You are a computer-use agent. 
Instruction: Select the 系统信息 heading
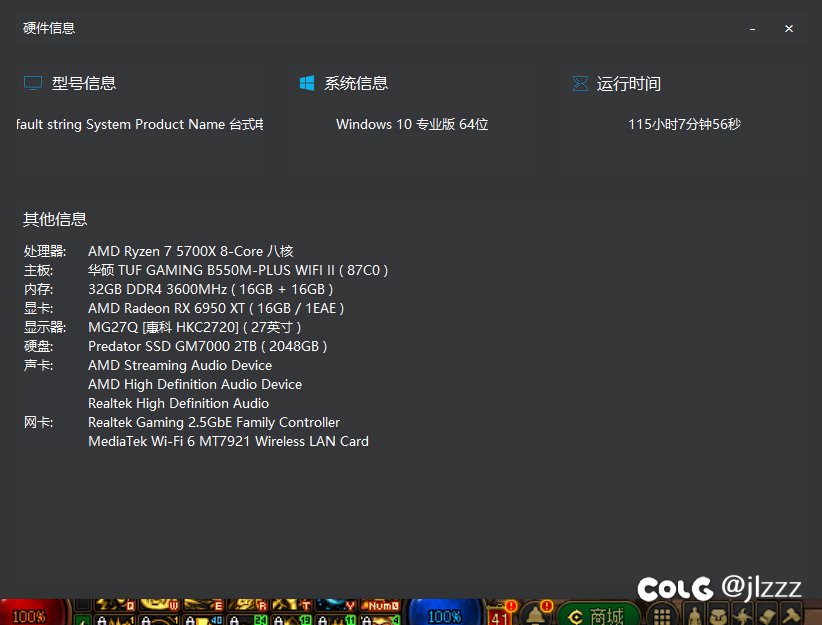click(x=356, y=83)
